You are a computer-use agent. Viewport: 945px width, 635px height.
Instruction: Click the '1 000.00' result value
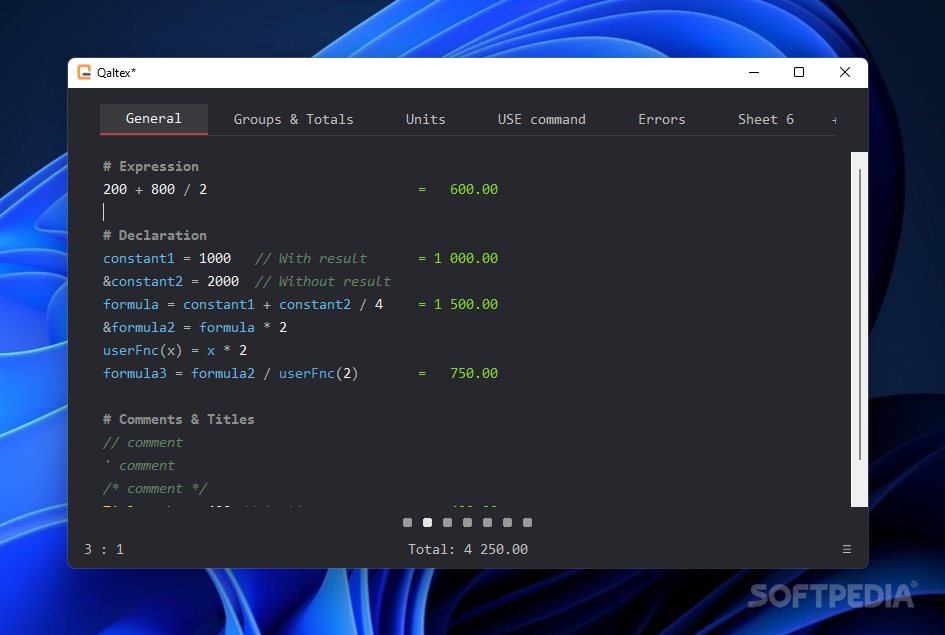tap(466, 258)
